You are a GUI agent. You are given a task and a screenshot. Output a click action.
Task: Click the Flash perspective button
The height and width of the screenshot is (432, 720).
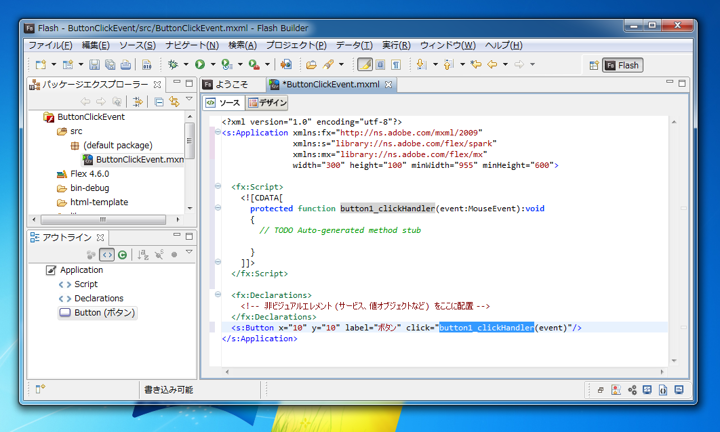point(623,65)
